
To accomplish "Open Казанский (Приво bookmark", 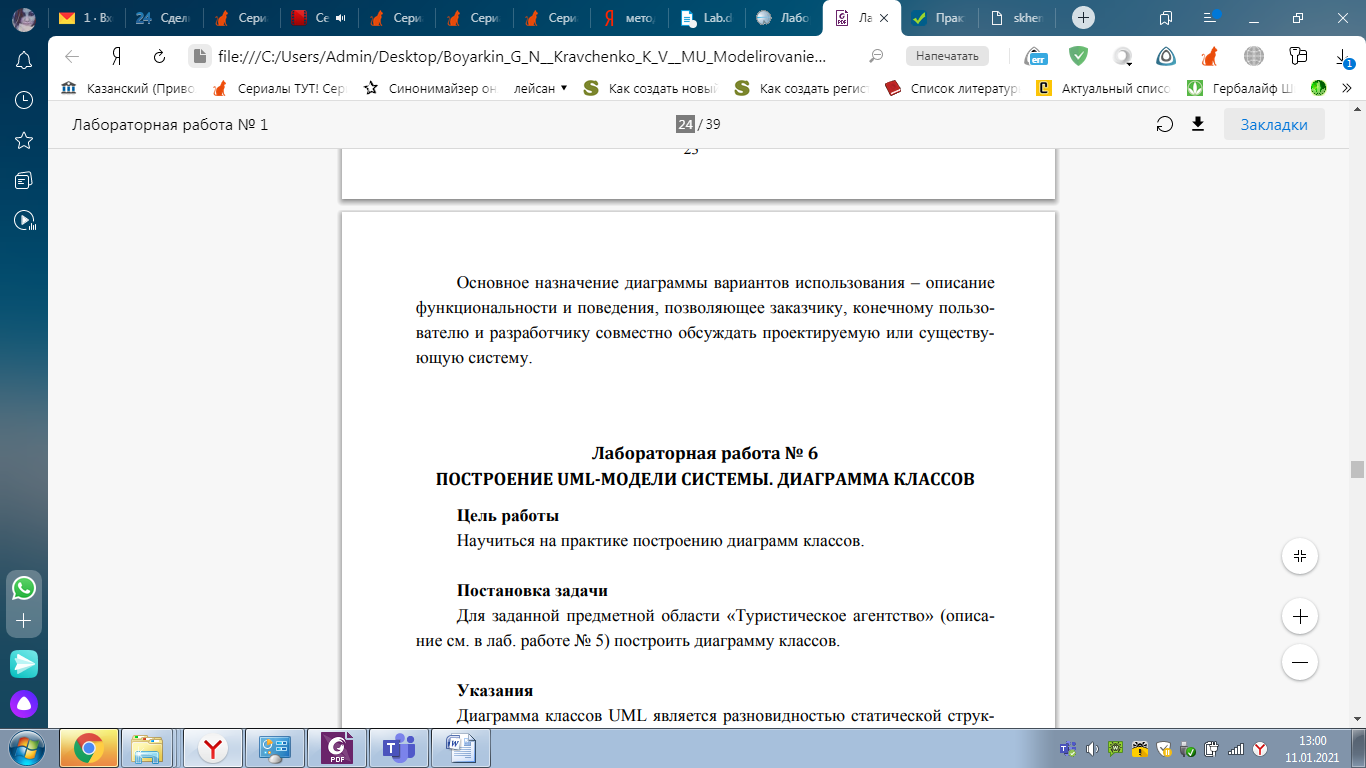I will pos(128,88).
